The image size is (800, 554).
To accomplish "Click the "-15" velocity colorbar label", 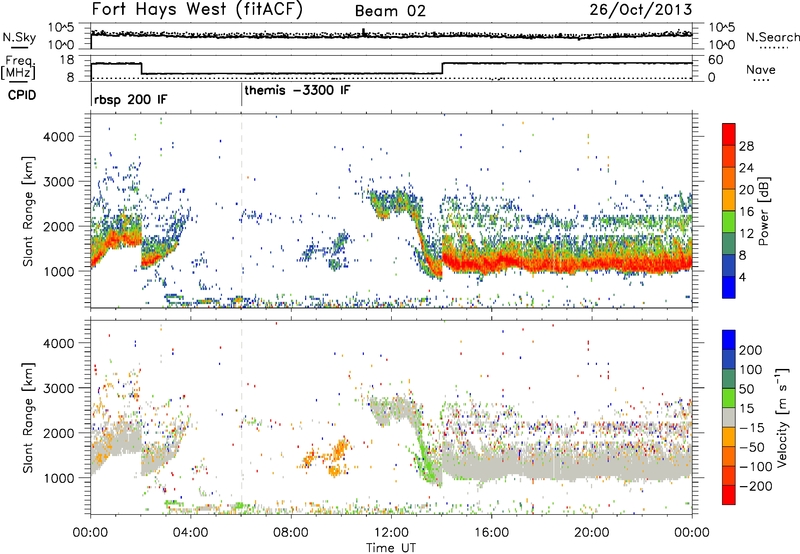I will click(x=752, y=427).
